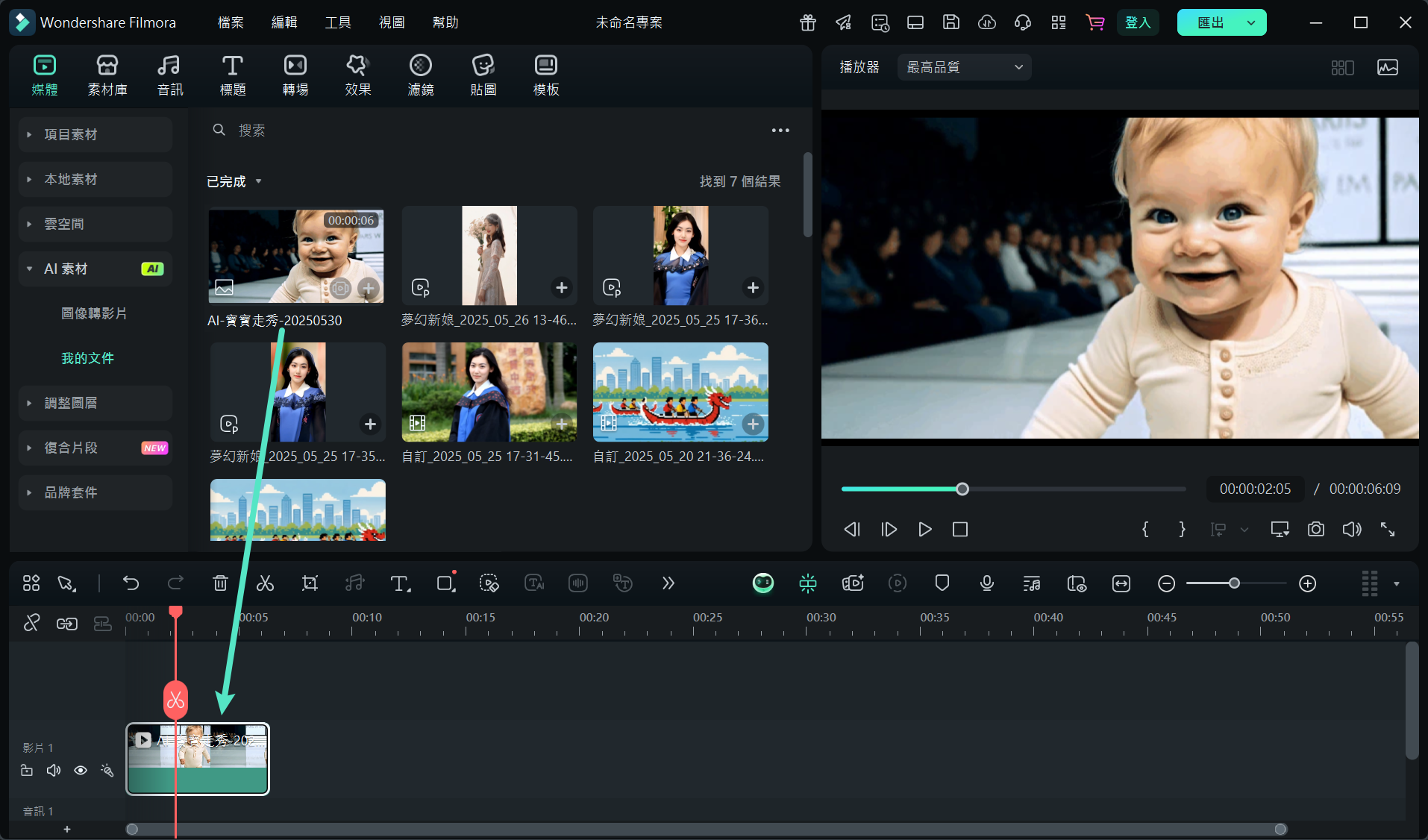Click the fit timeline to window icon
The height and width of the screenshot is (840, 1428).
tap(1121, 583)
